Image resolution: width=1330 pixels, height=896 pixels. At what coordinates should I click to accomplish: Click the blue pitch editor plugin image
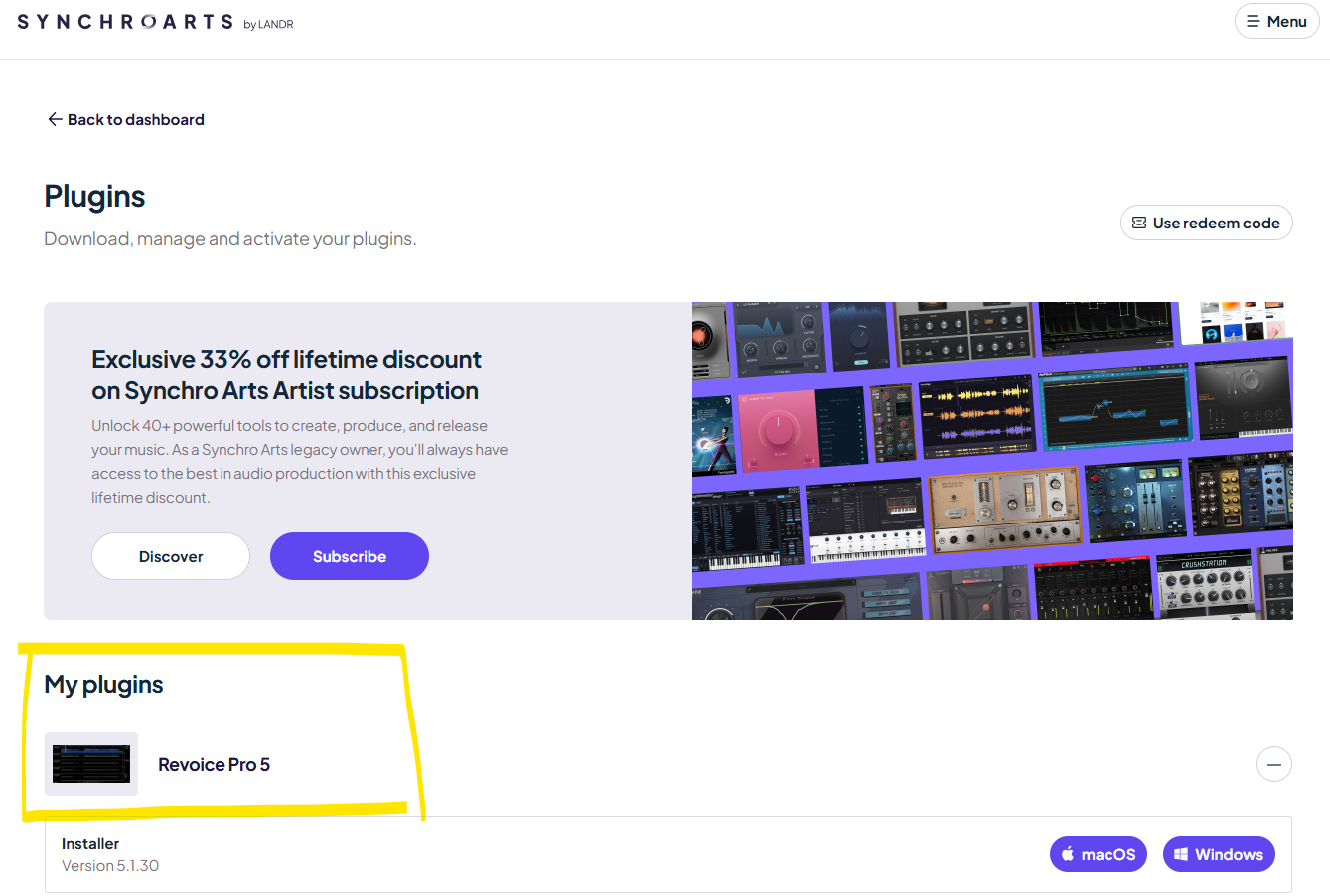click(x=1112, y=407)
